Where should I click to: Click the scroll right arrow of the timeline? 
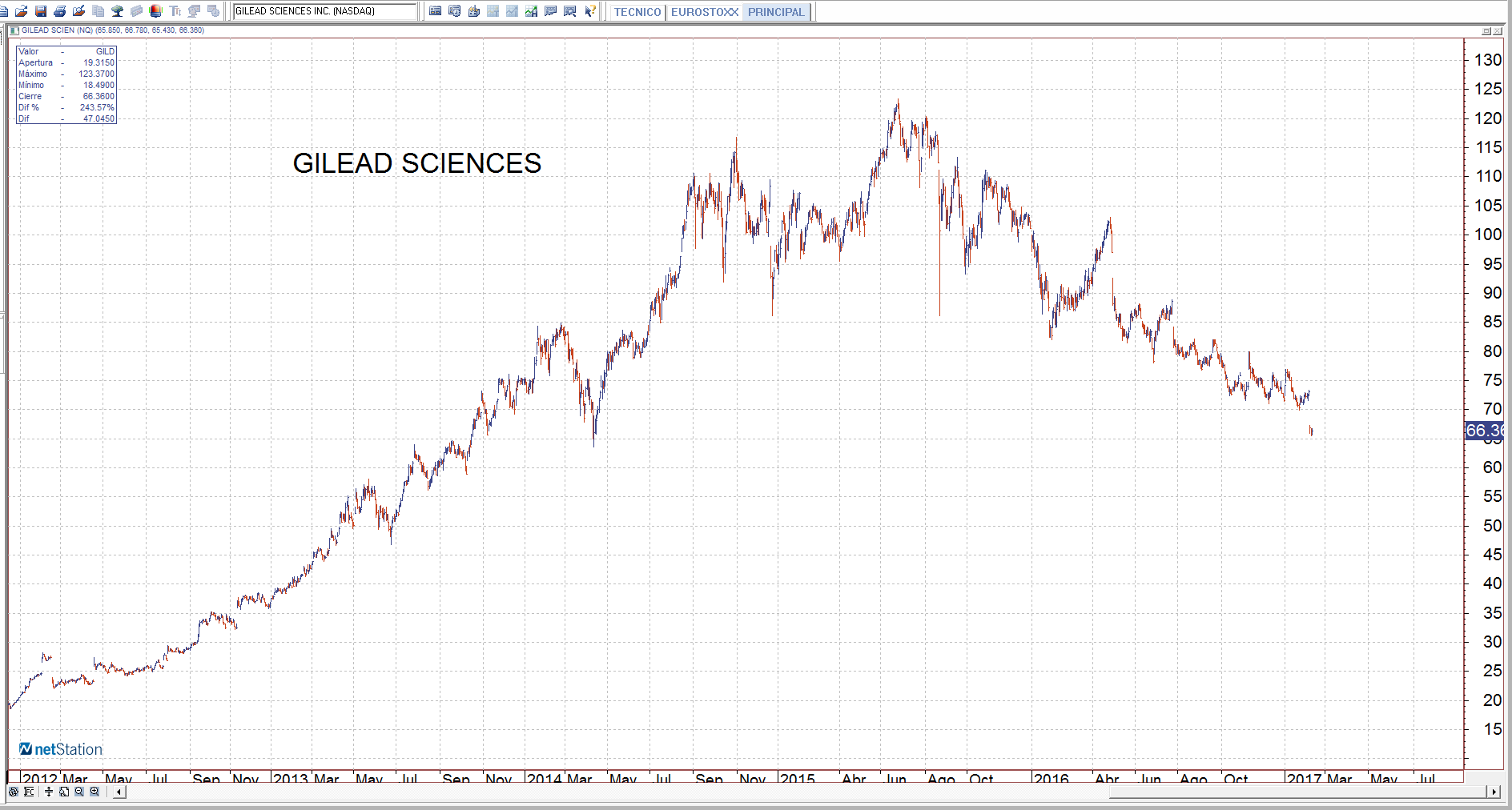[x=1494, y=792]
